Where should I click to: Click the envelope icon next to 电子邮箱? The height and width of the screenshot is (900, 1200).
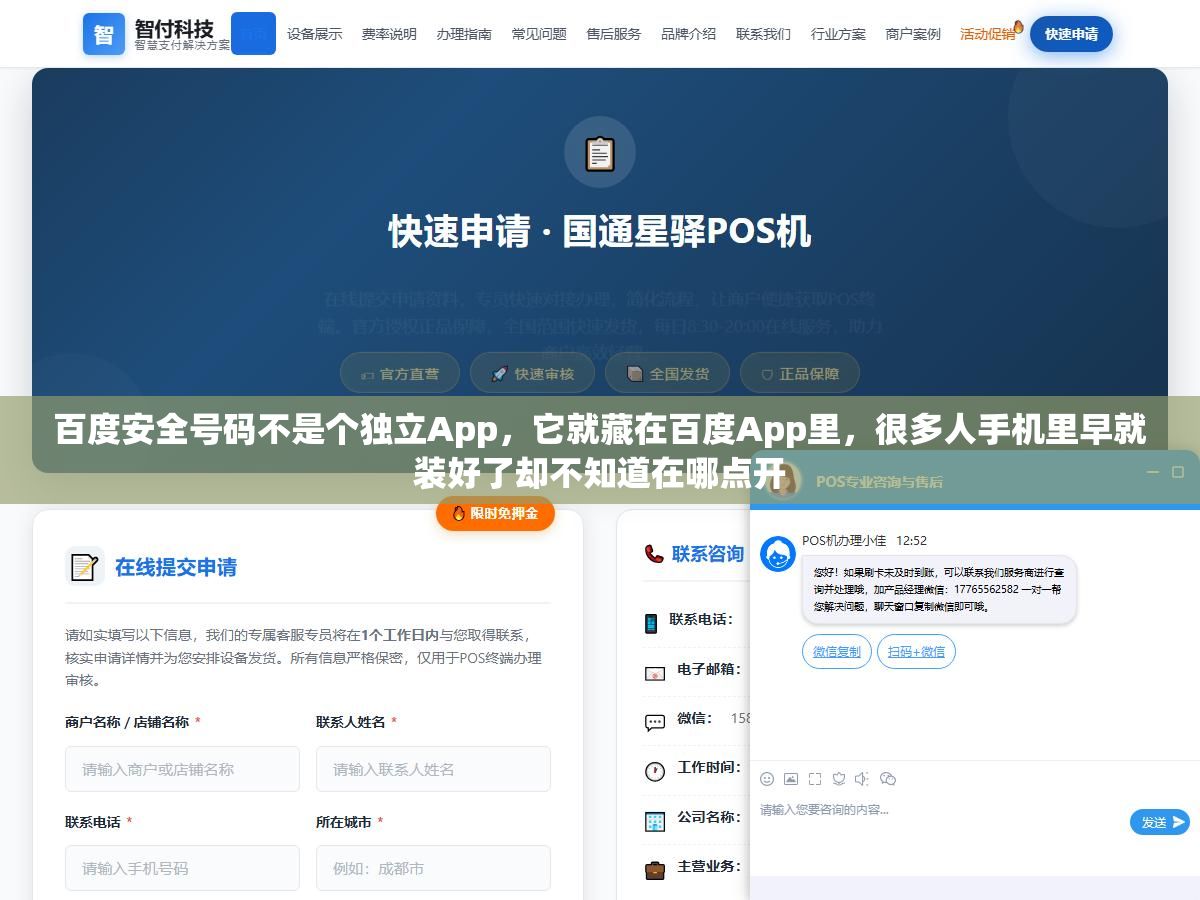pos(654,673)
